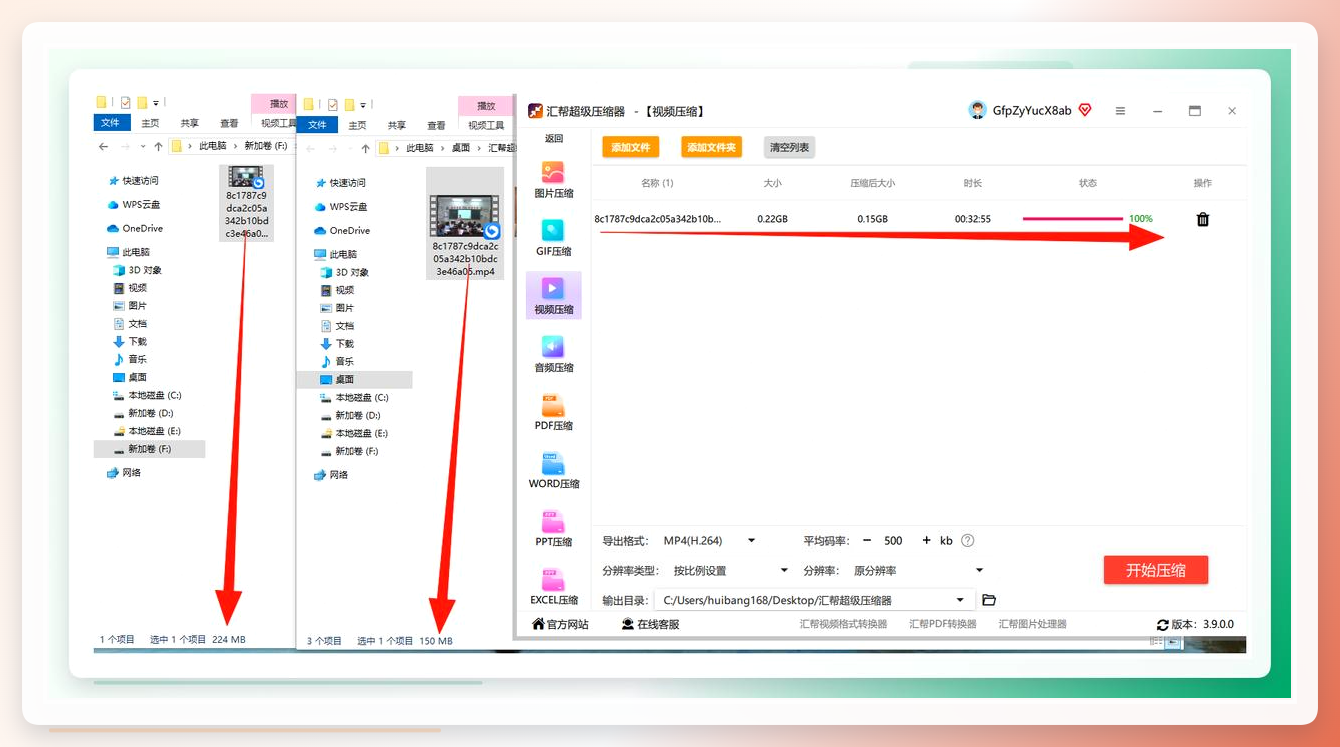Viewport: 1340px width, 747px height.
Task: Click 清空列表 button
Action: pos(789,147)
